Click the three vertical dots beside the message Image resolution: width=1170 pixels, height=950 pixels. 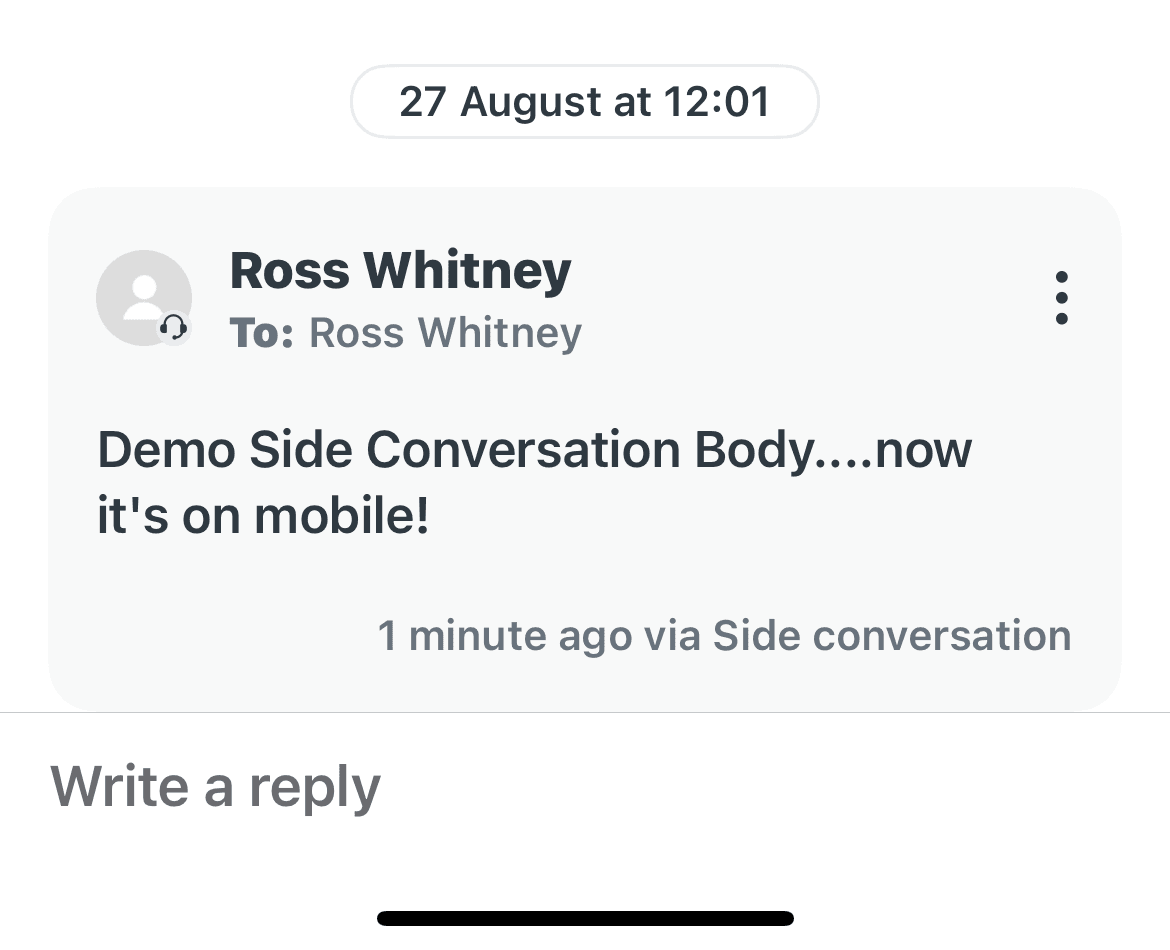[x=1062, y=298]
